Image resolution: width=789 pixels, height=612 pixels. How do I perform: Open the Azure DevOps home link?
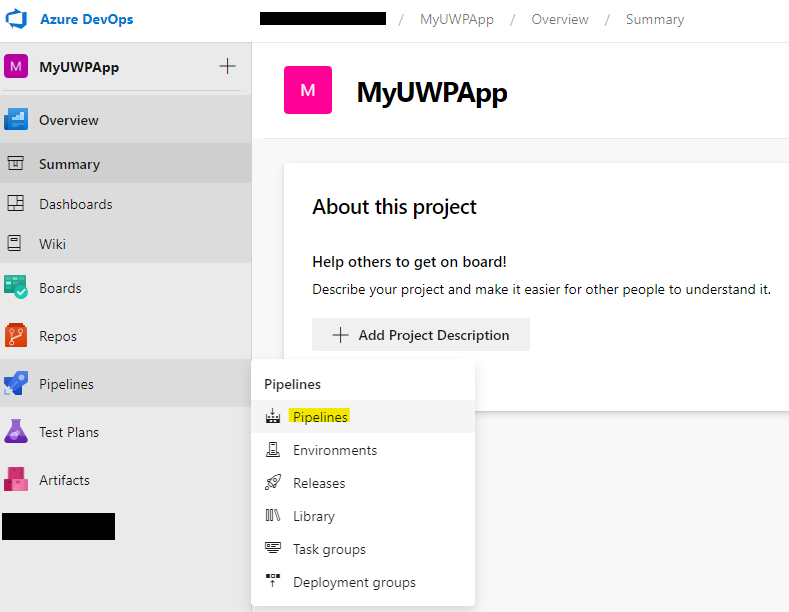tap(87, 19)
